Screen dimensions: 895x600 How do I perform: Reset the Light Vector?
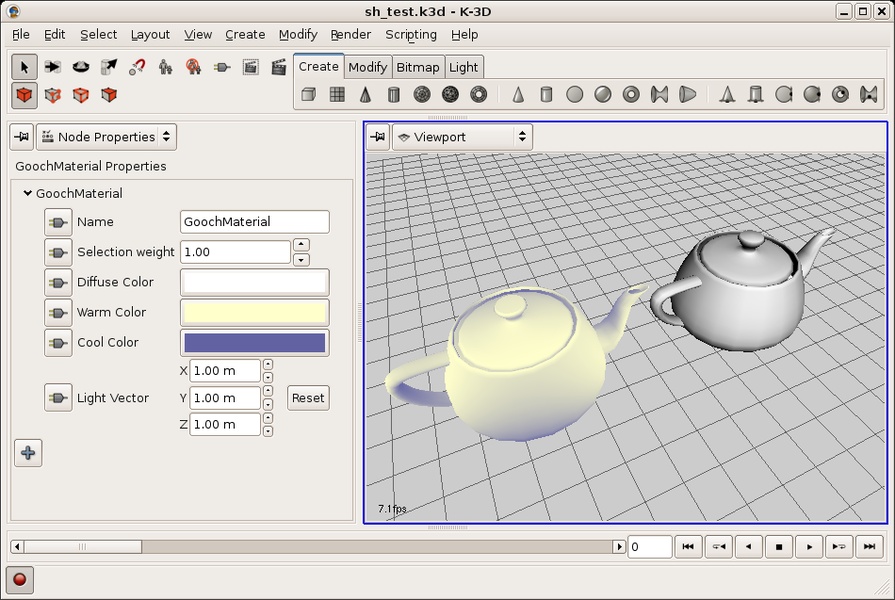click(x=307, y=398)
